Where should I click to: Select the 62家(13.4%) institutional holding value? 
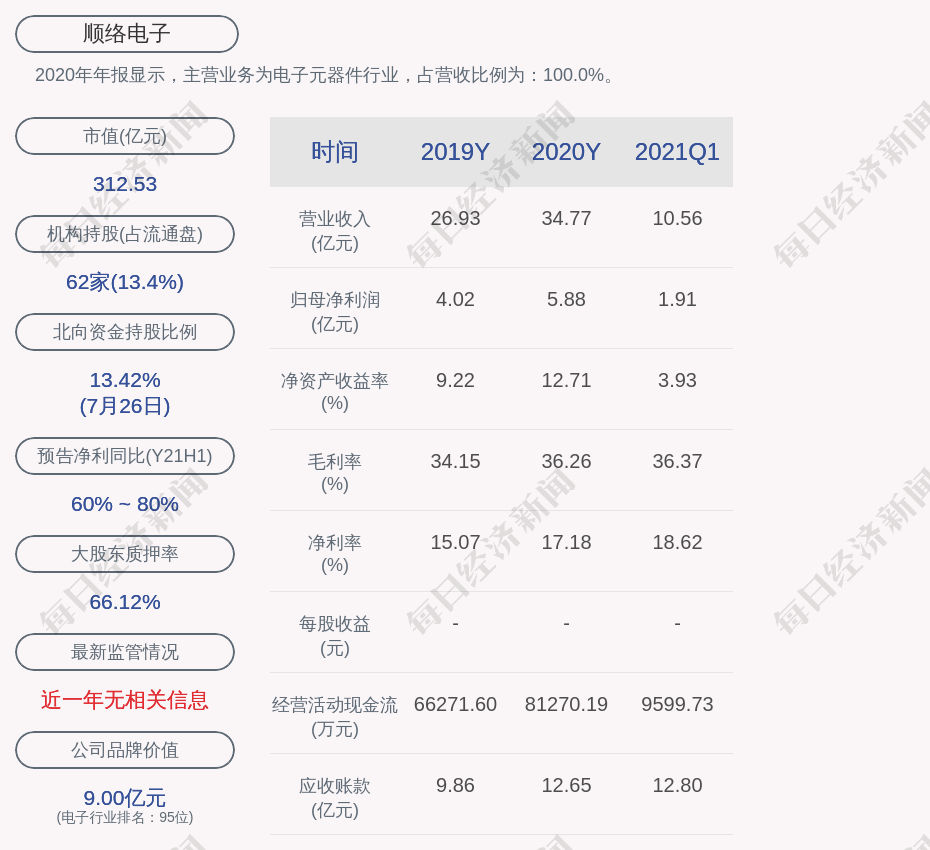125,282
